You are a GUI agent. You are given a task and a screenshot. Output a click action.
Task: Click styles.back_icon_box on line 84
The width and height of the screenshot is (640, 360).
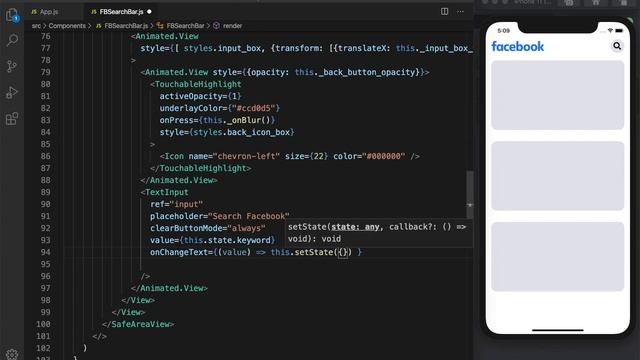point(242,132)
